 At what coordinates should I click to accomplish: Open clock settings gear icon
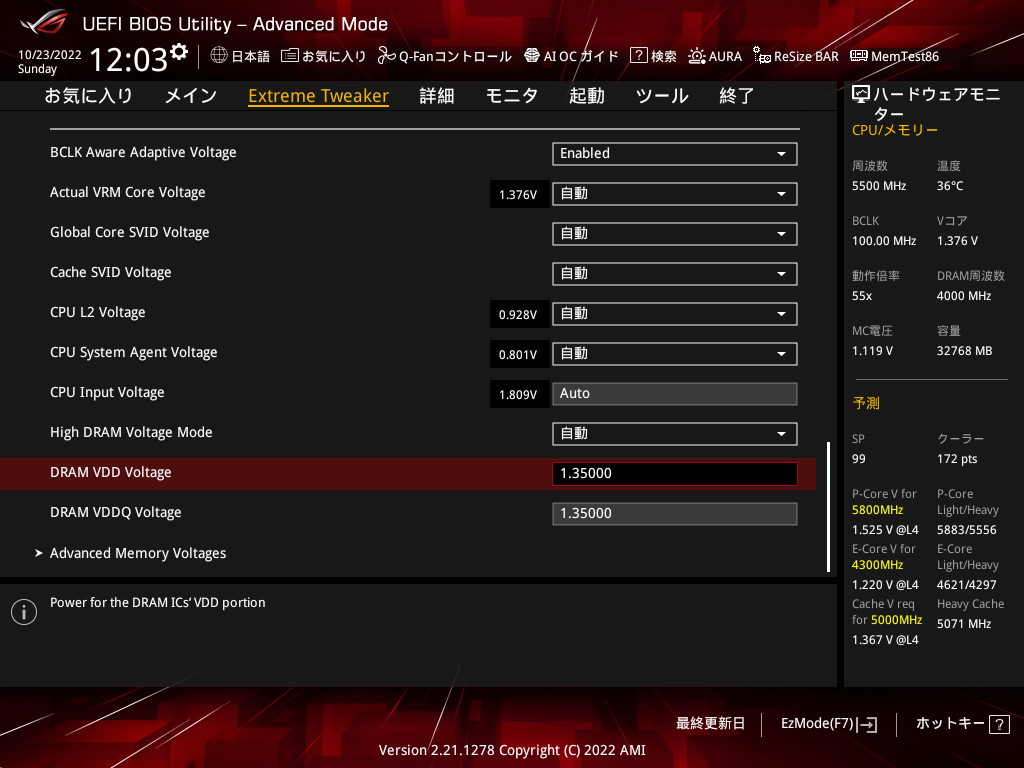coord(178,52)
